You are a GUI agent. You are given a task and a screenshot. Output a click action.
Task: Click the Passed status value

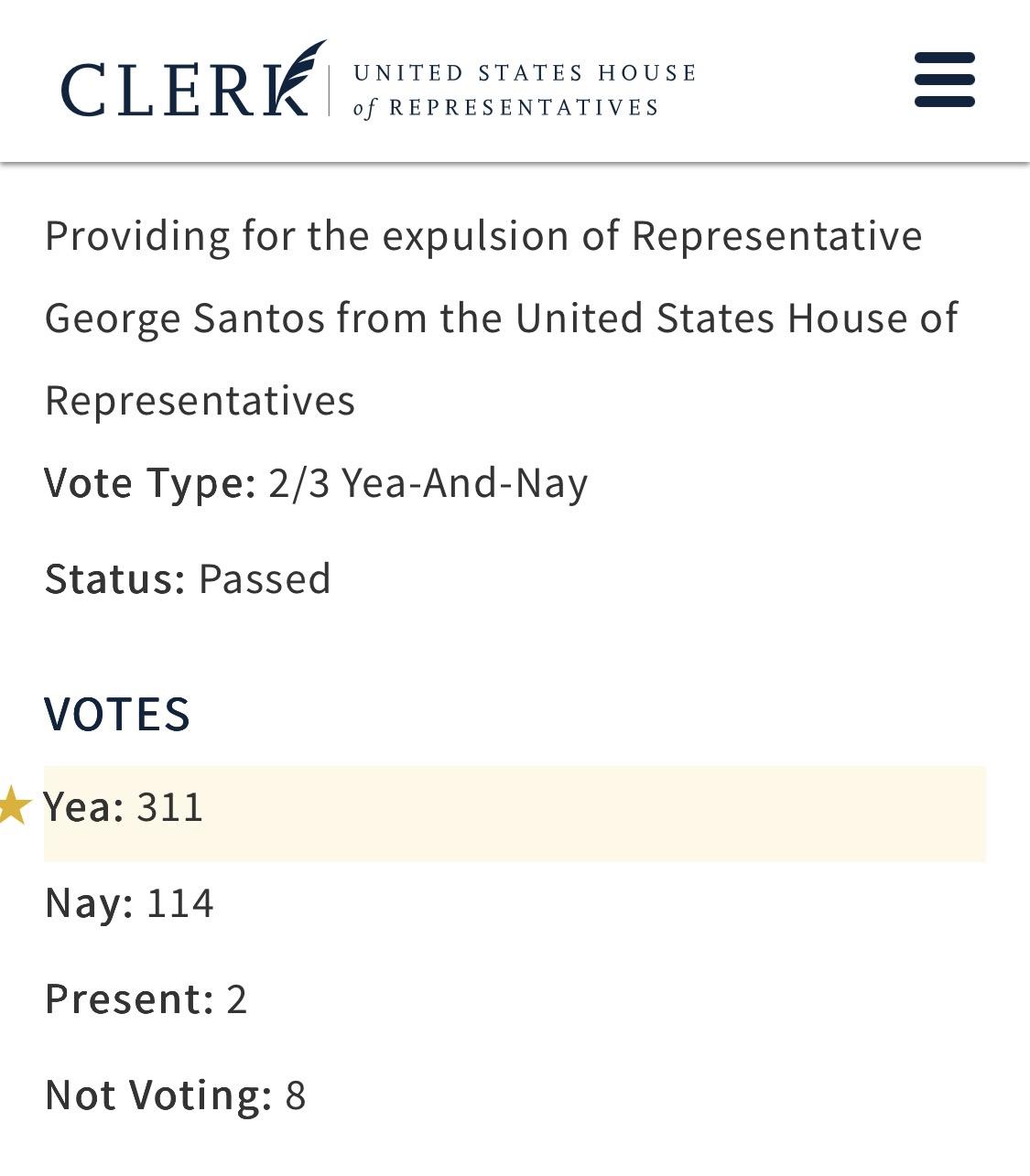click(265, 578)
